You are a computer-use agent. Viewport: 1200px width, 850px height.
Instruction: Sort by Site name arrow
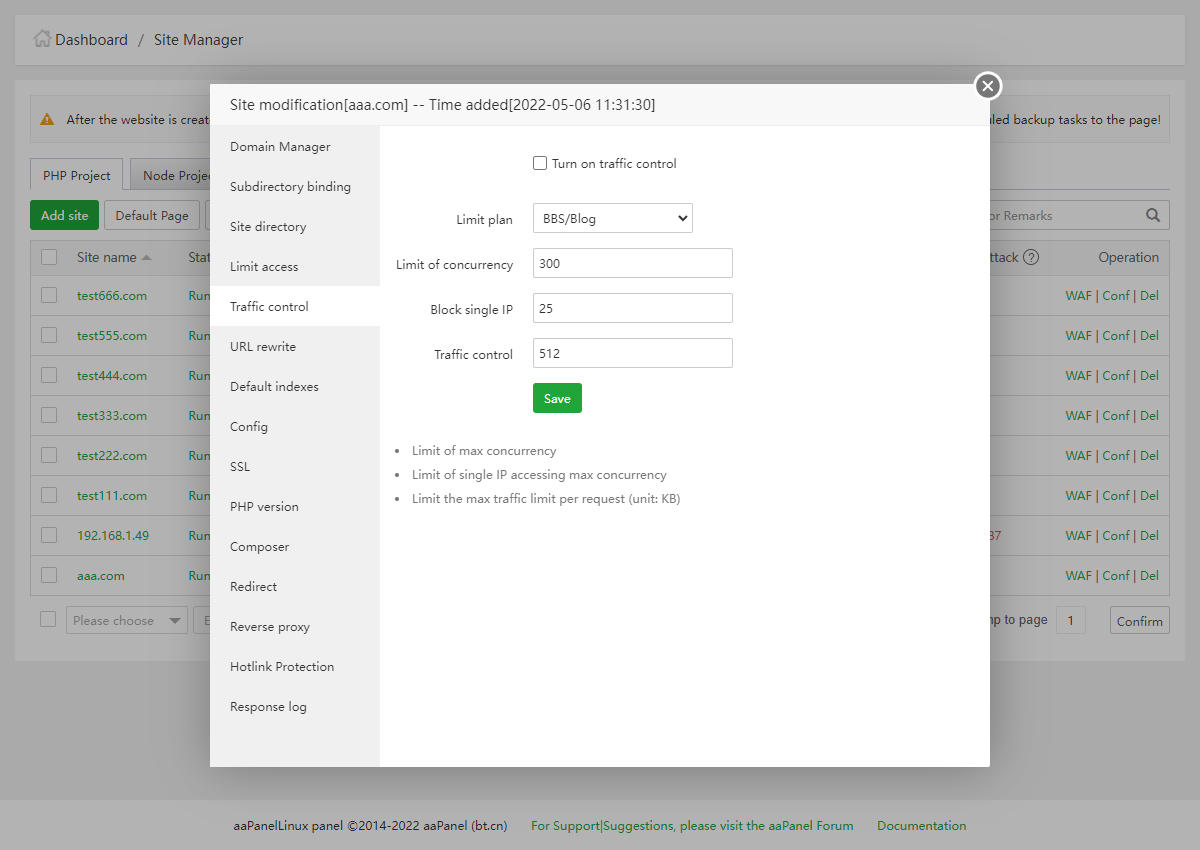click(147, 258)
